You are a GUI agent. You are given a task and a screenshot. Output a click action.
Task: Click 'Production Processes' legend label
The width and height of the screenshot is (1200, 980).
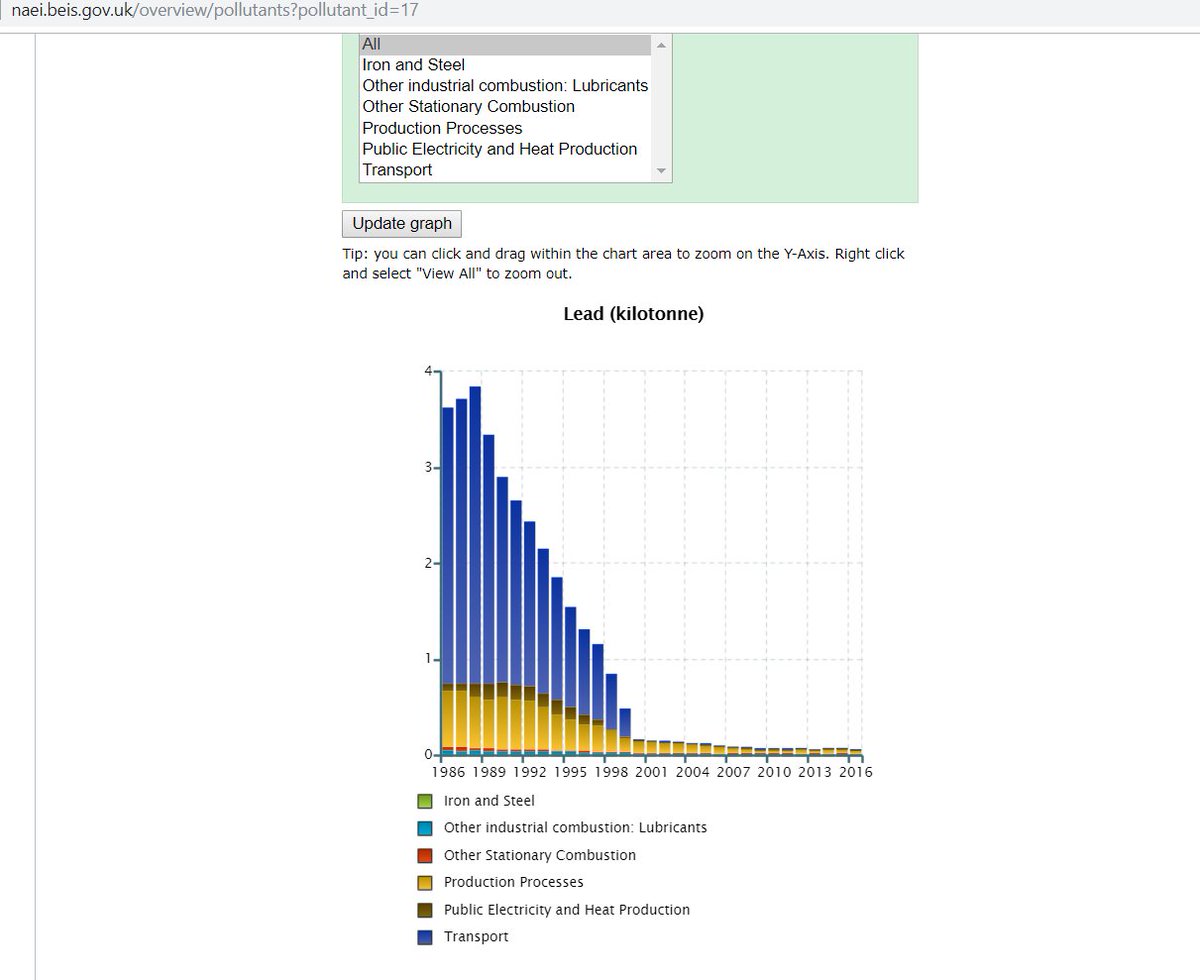(x=514, y=882)
